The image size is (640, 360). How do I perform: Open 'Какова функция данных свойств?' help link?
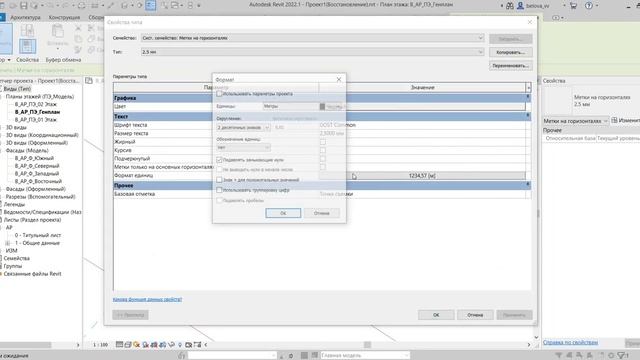pyautogui.click(x=147, y=300)
